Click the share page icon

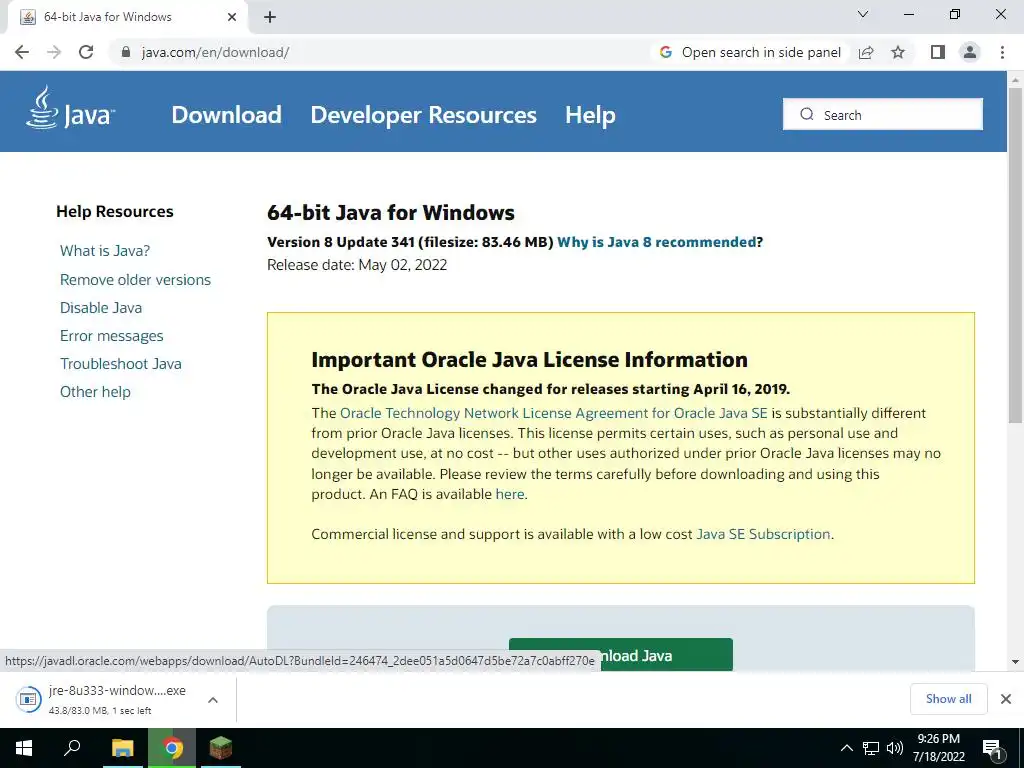click(866, 52)
